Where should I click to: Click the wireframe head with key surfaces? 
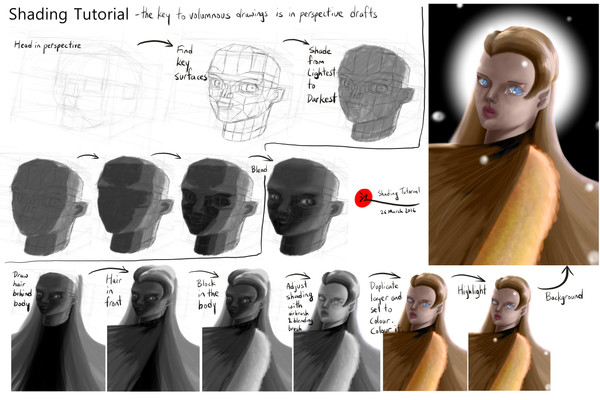tap(246, 92)
